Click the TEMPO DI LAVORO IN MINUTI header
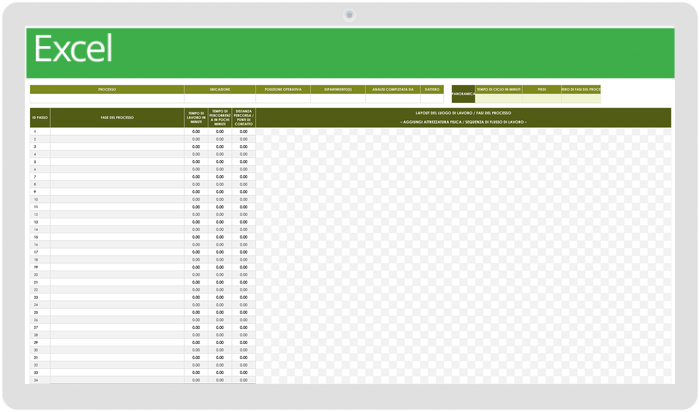The height and width of the screenshot is (412, 700). [x=196, y=117]
